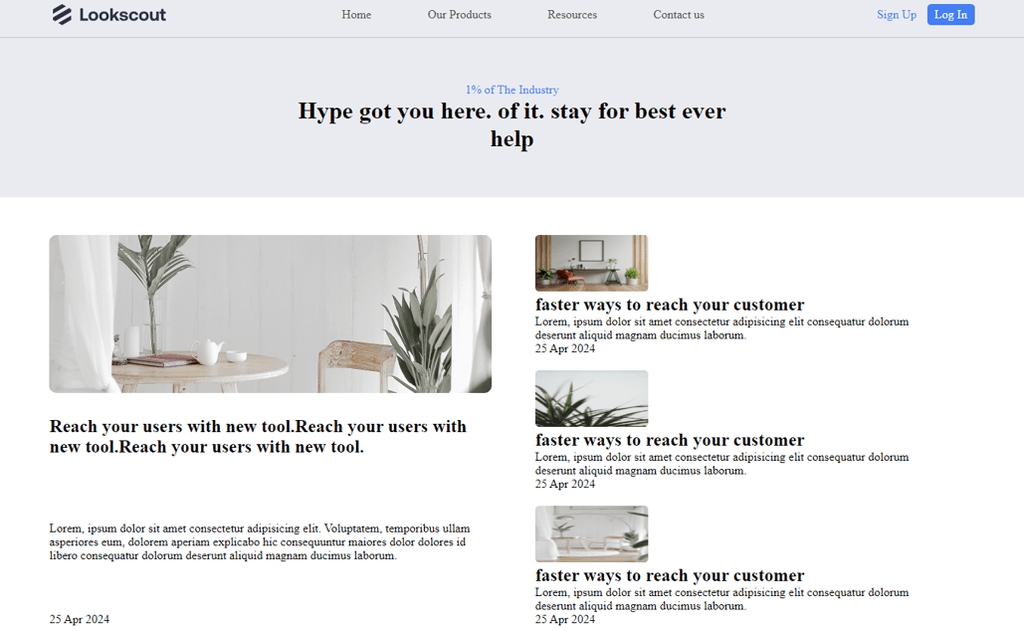Click the Lookscout brand name text
The width and height of the screenshot is (1024, 631).
tap(123, 15)
